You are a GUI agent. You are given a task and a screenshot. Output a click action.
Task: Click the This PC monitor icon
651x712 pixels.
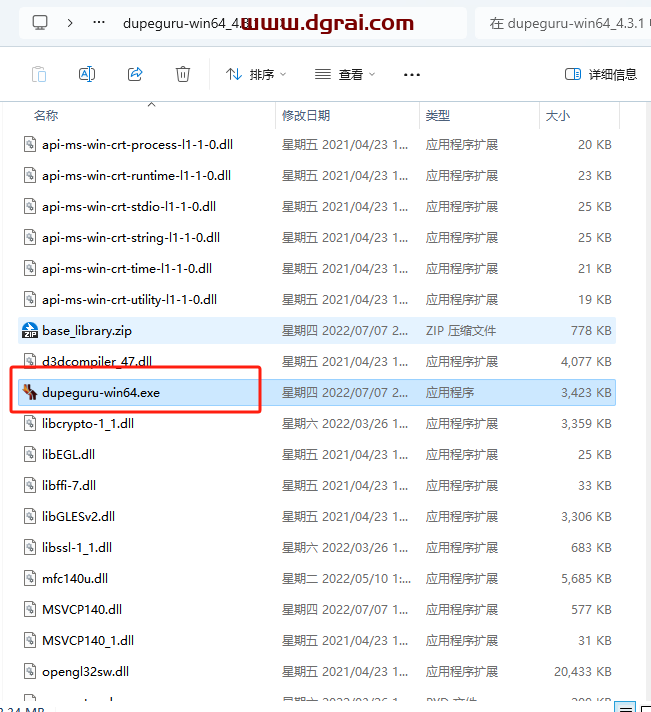(40, 22)
